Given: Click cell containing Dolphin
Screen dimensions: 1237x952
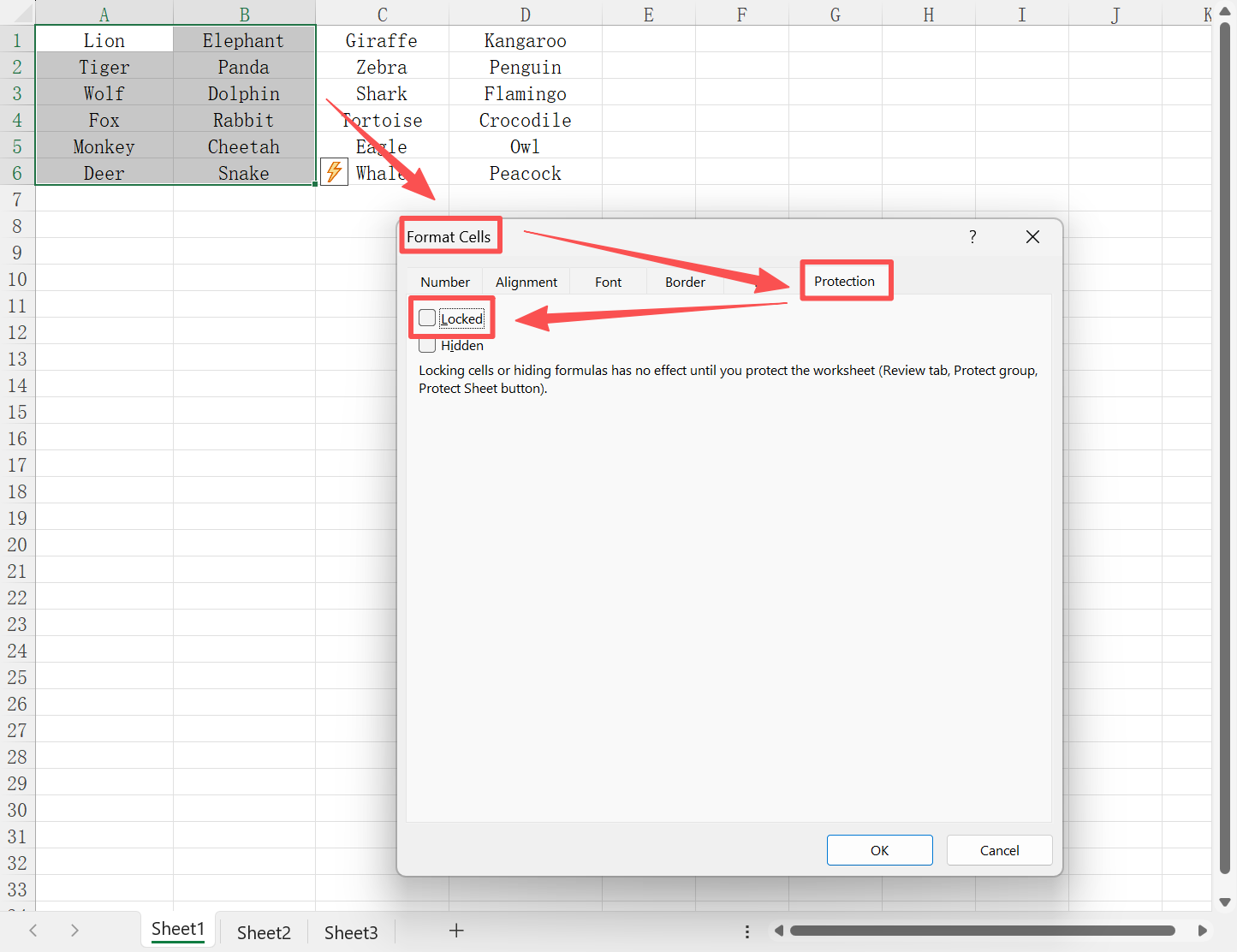Looking at the screenshot, I should click(x=244, y=93).
